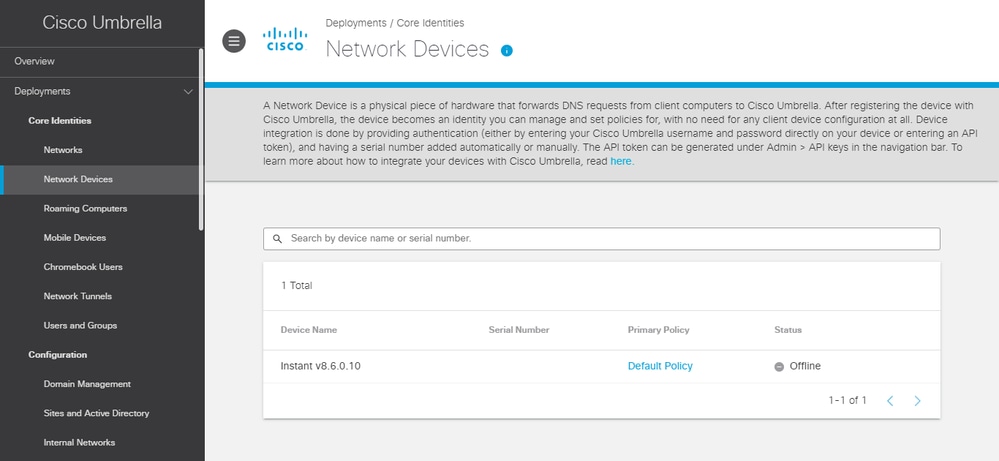Go to next page arrow
The height and width of the screenshot is (461, 999).
[x=917, y=401]
